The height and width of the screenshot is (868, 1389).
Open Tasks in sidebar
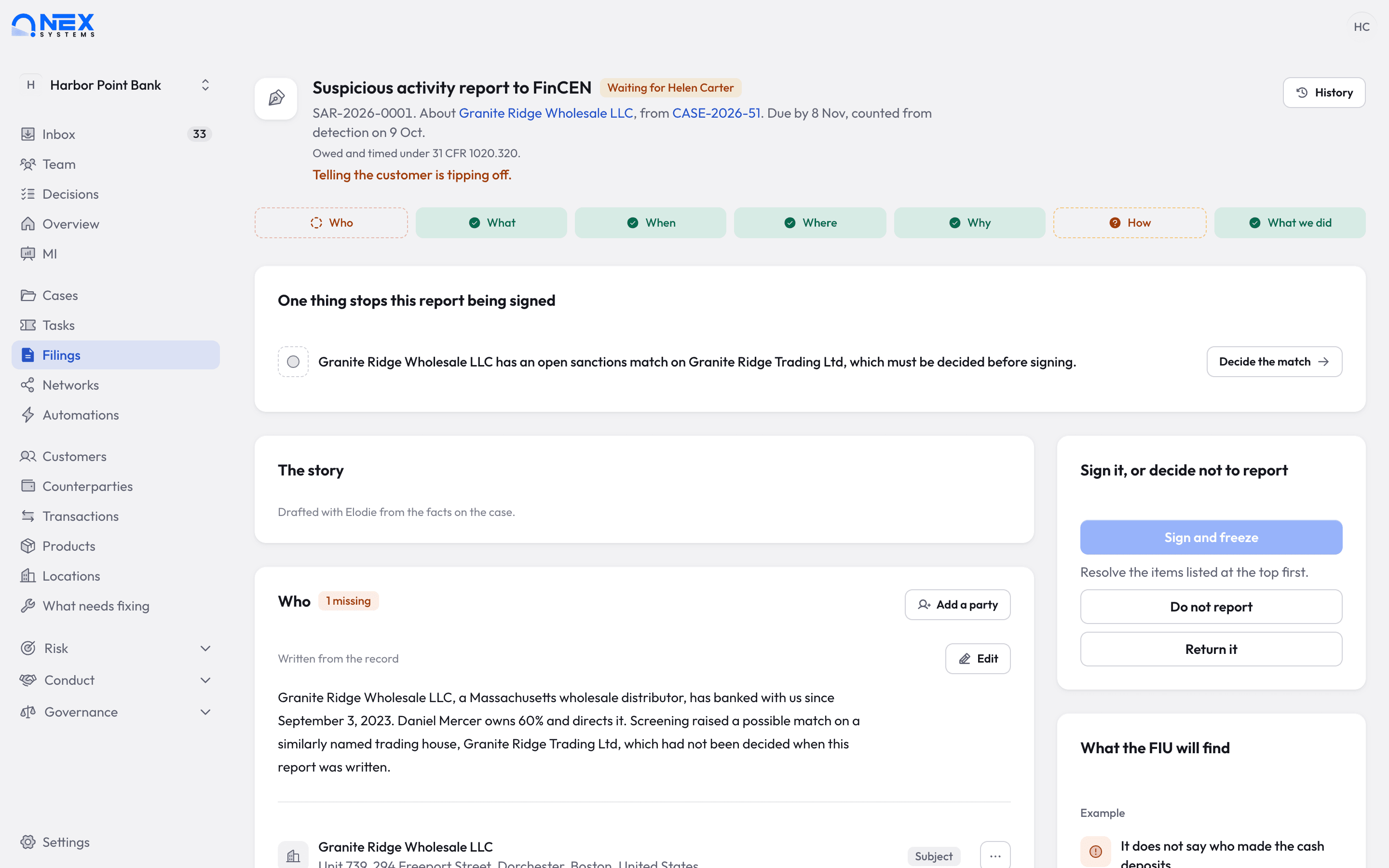click(x=115, y=325)
